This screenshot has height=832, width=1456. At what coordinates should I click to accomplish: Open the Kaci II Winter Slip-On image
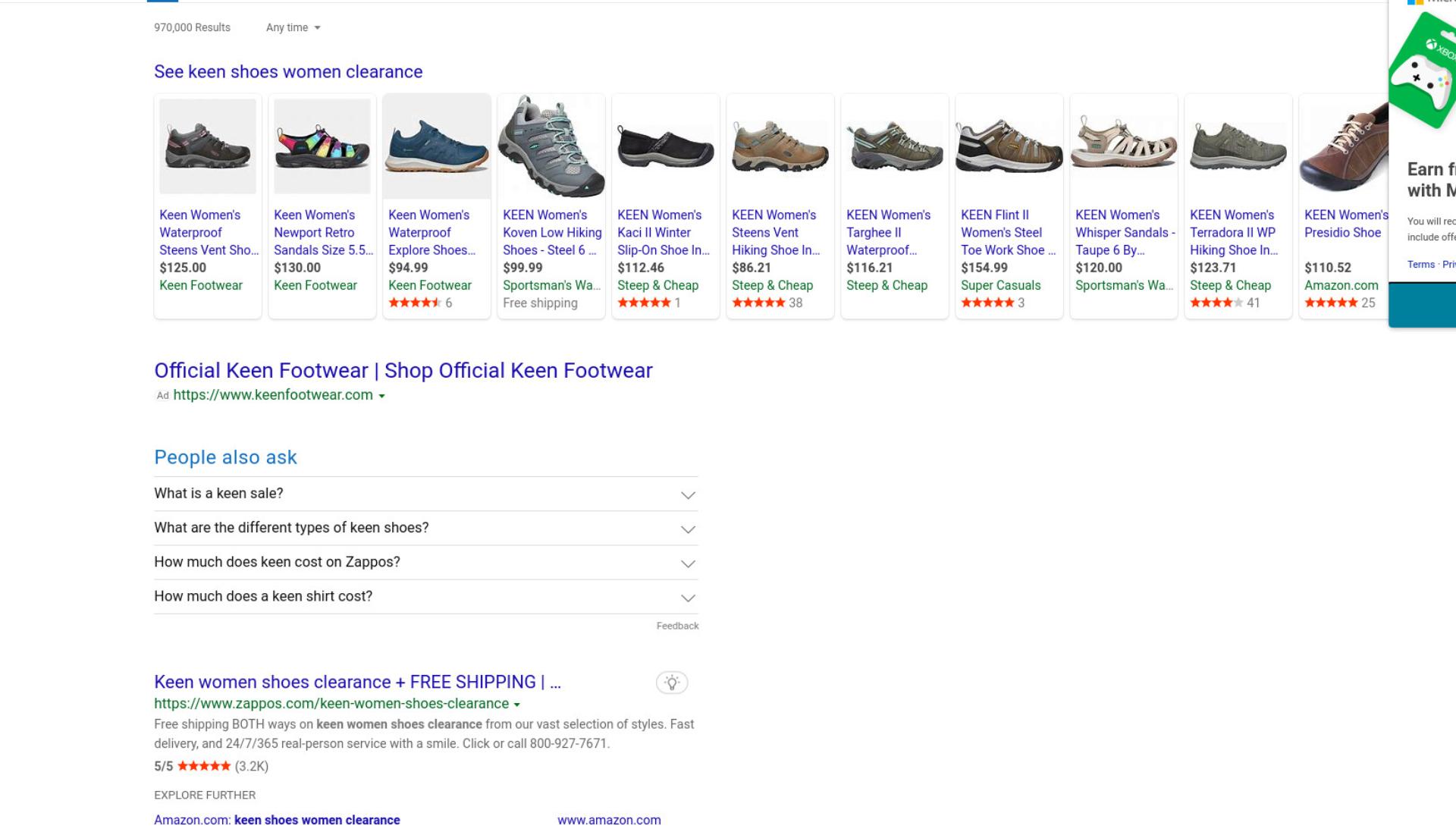[x=666, y=146]
